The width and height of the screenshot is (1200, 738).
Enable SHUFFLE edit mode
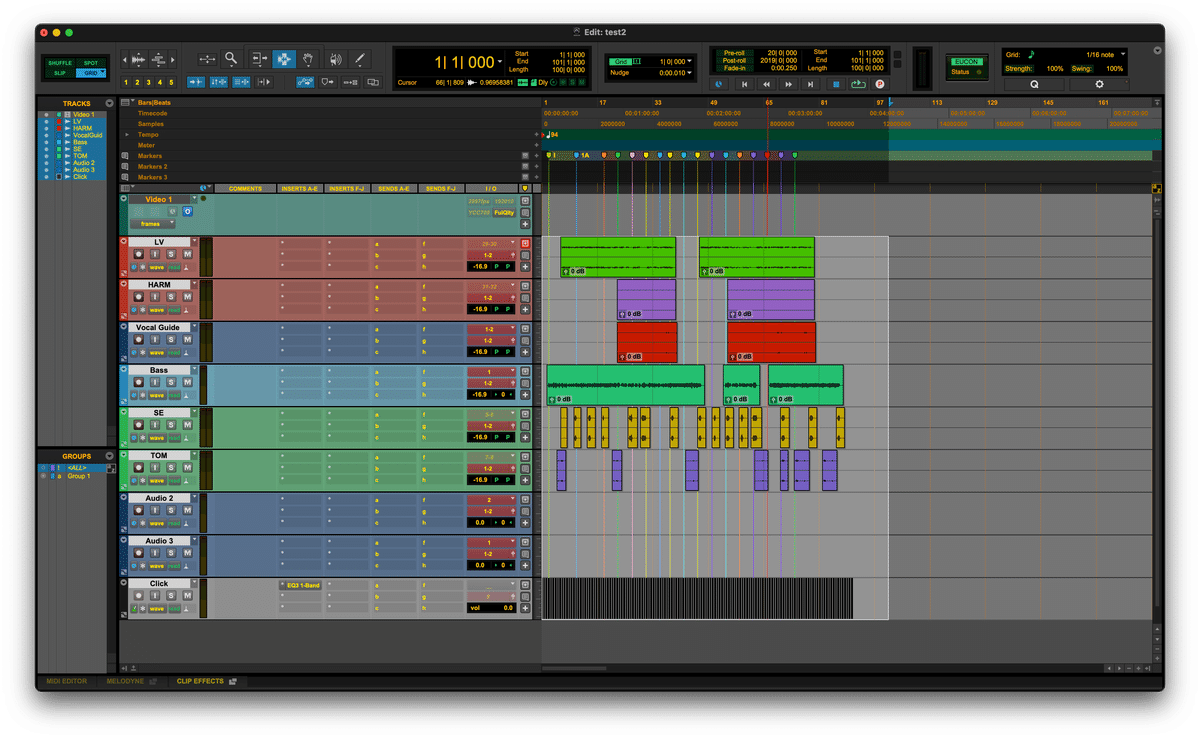[x=60, y=63]
